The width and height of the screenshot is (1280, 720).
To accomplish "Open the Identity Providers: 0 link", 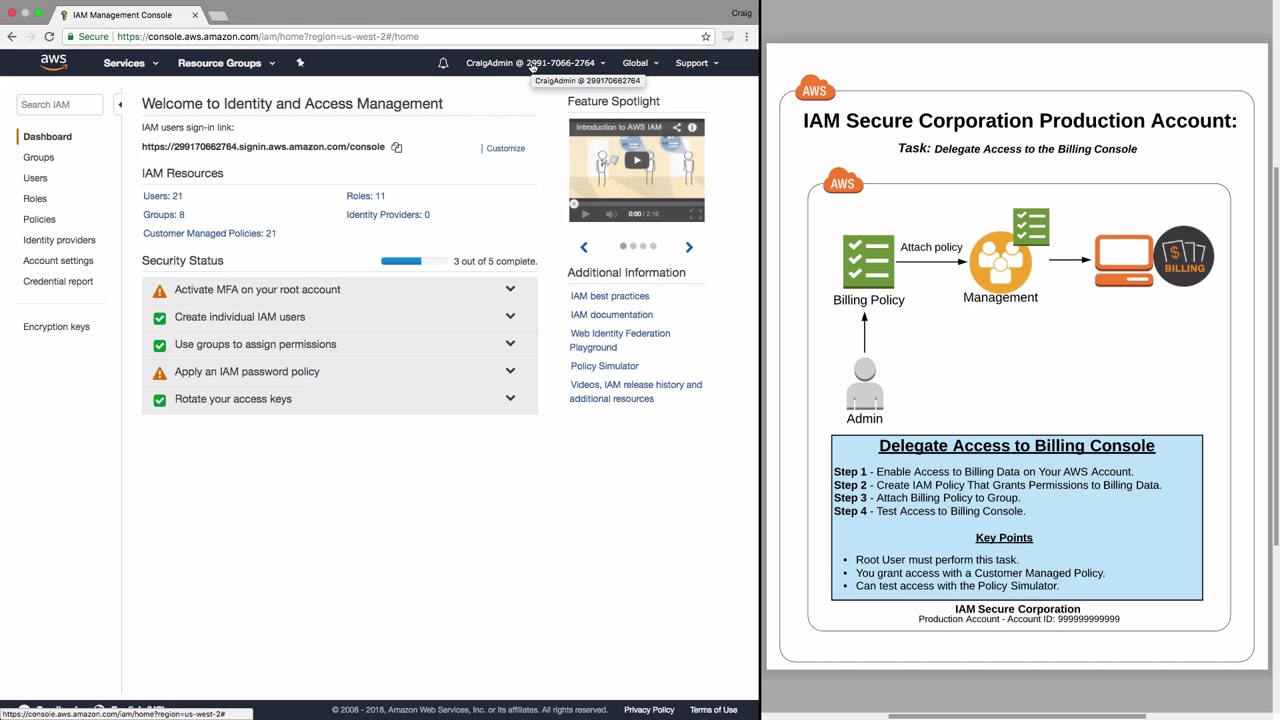I will (388, 215).
